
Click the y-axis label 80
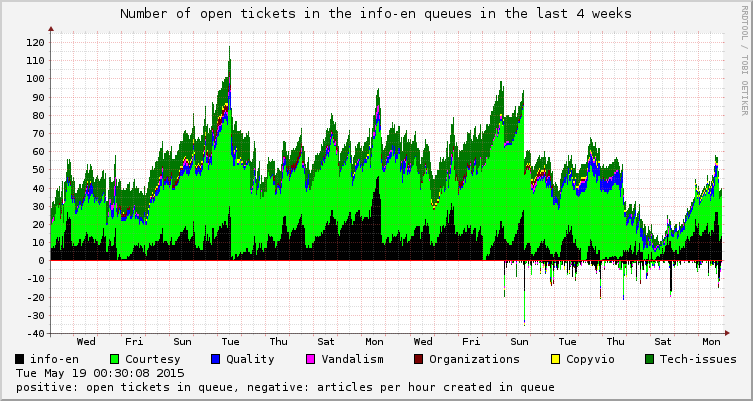37,115
